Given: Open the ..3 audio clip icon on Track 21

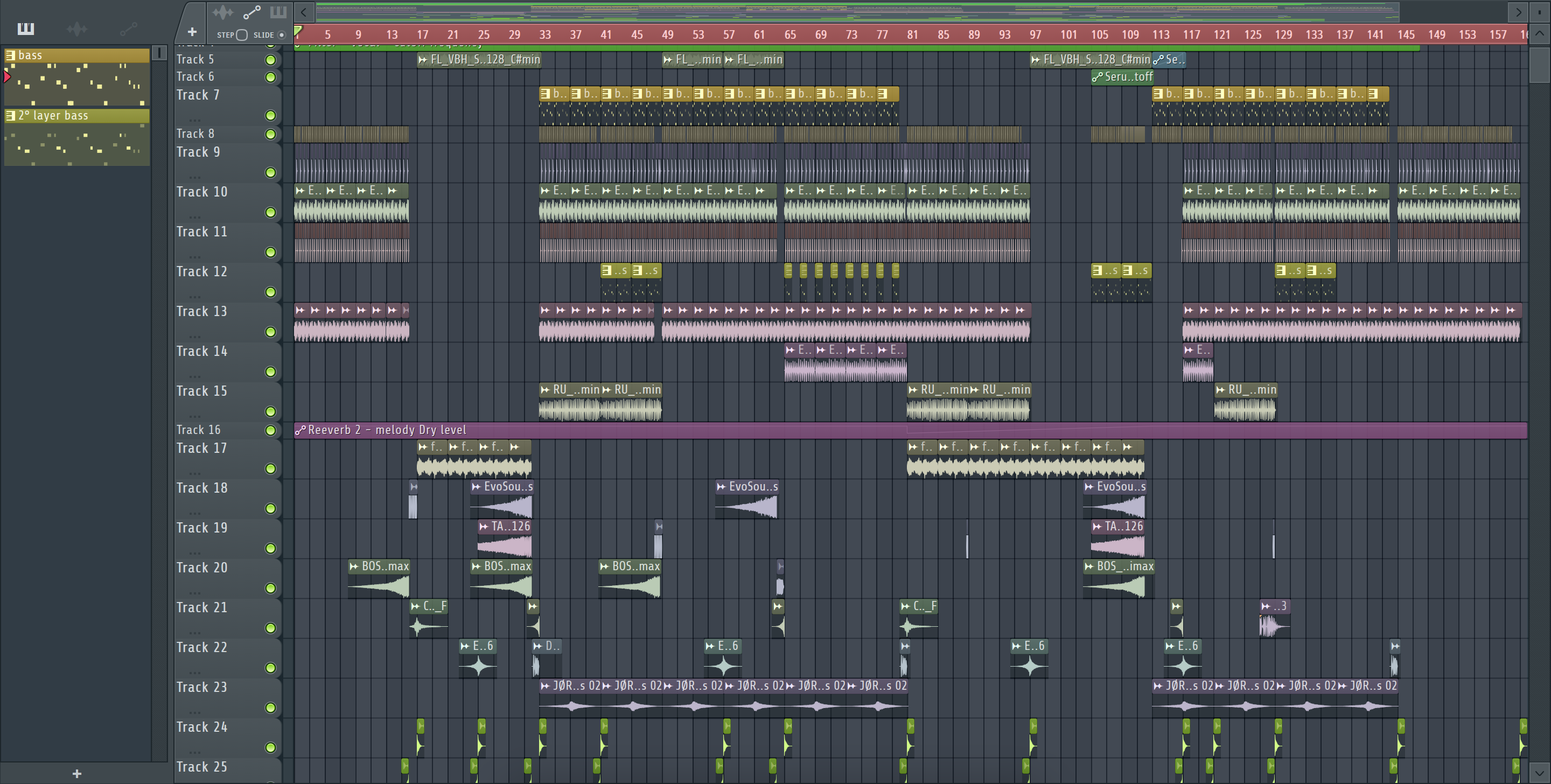Looking at the screenshot, I should 1266,606.
